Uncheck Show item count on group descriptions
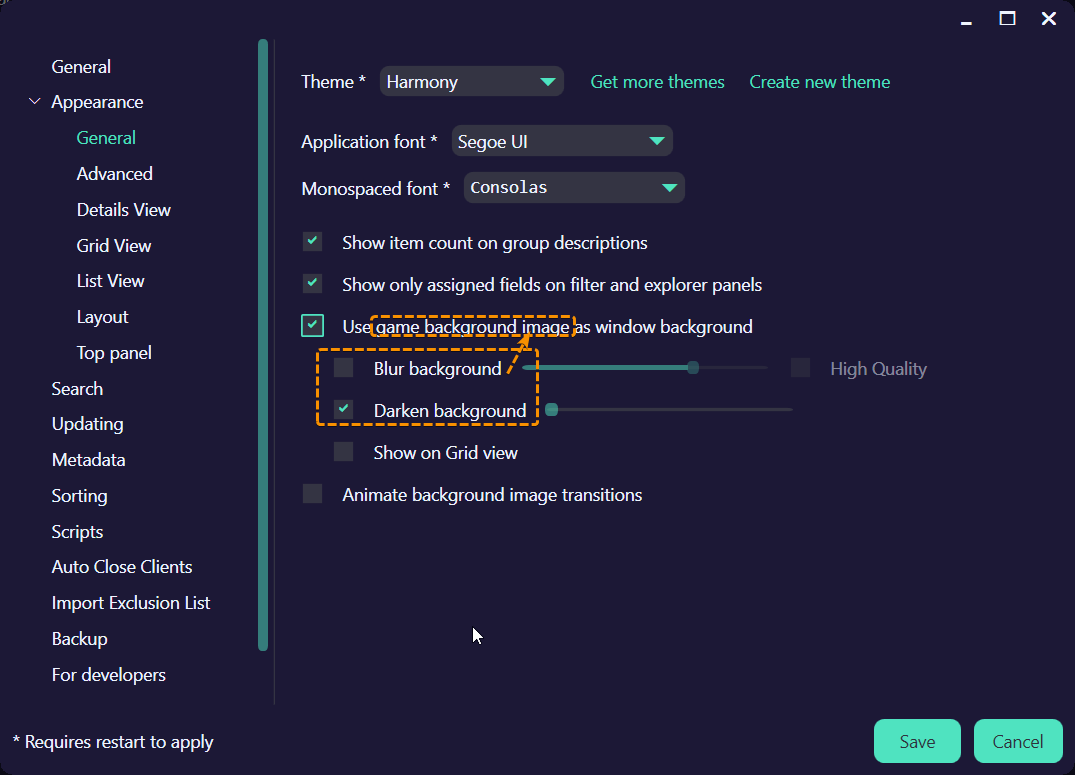This screenshot has height=775, width=1075. [311, 241]
